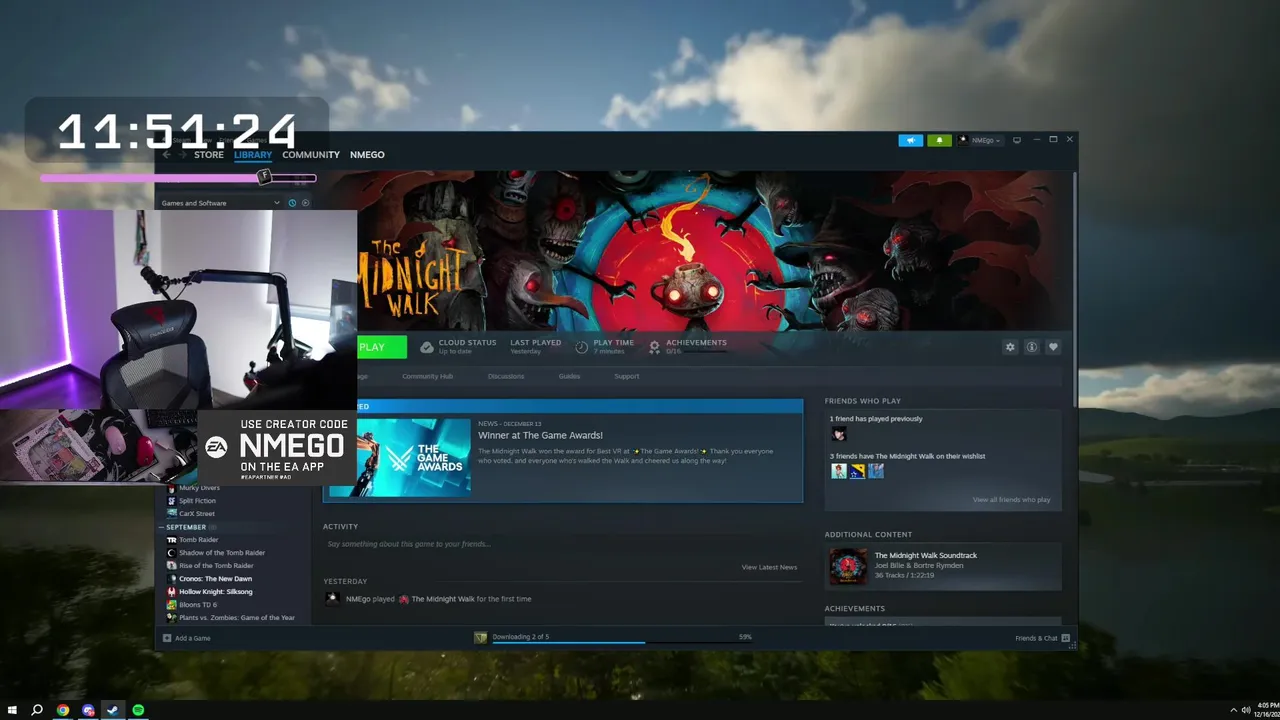Select CarX Street in the library list
Image resolution: width=1280 pixels, height=720 pixels.
197,514
